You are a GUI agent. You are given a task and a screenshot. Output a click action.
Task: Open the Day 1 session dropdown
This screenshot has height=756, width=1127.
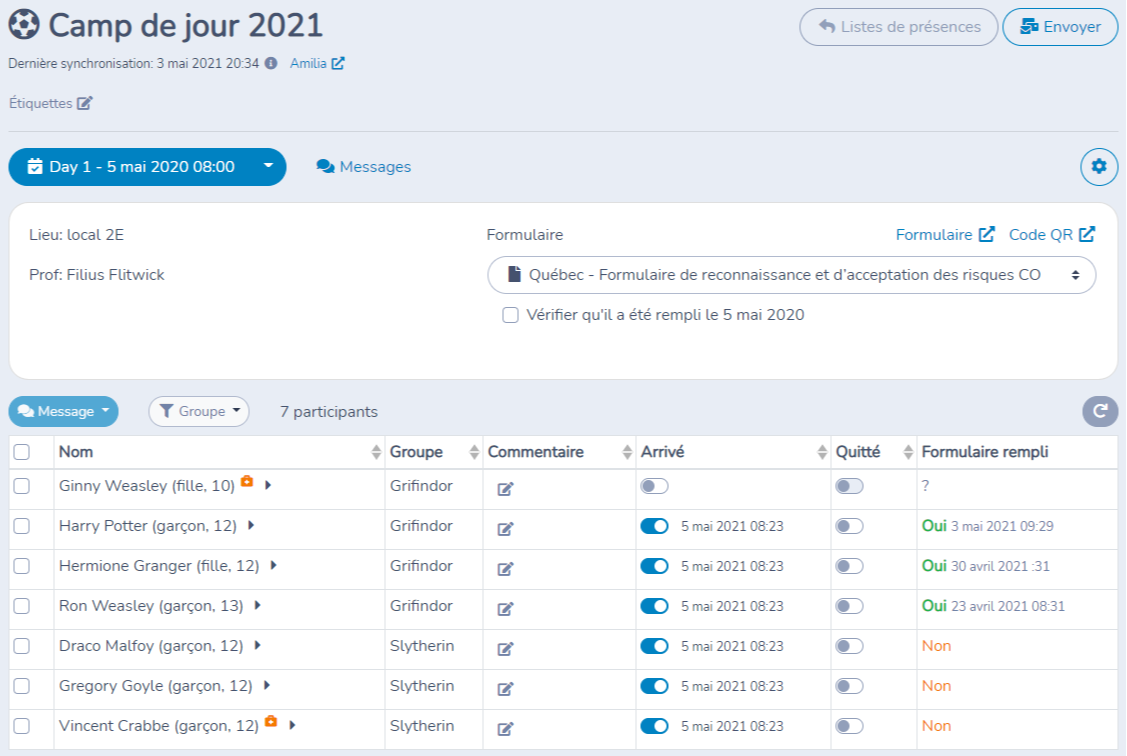(x=147, y=167)
